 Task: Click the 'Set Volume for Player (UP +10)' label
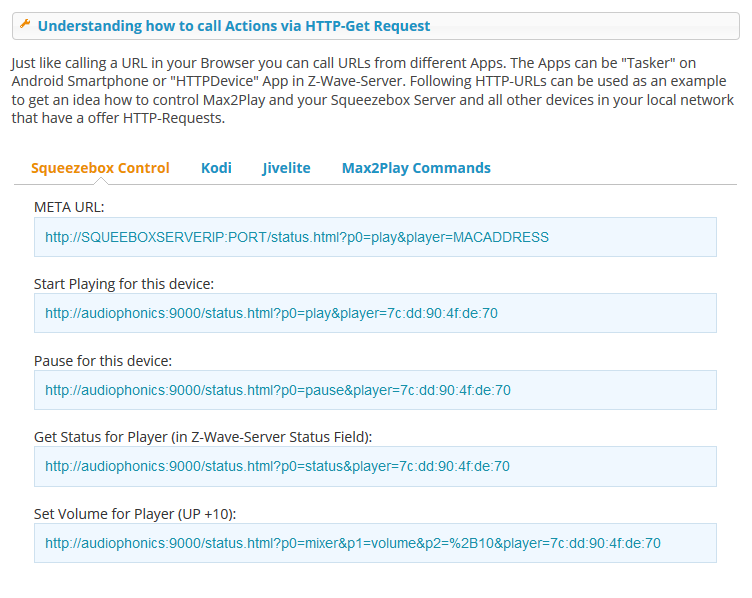[135, 514]
